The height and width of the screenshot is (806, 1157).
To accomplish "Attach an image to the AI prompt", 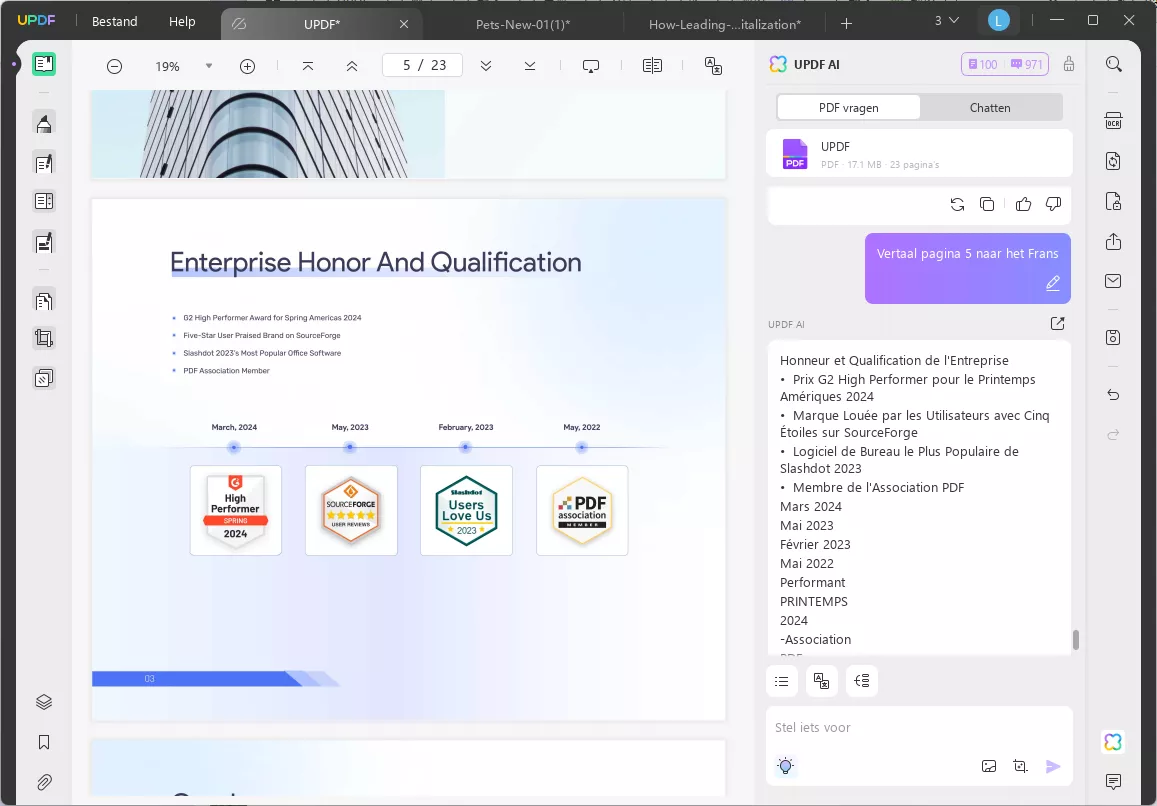I will [989, 766].
